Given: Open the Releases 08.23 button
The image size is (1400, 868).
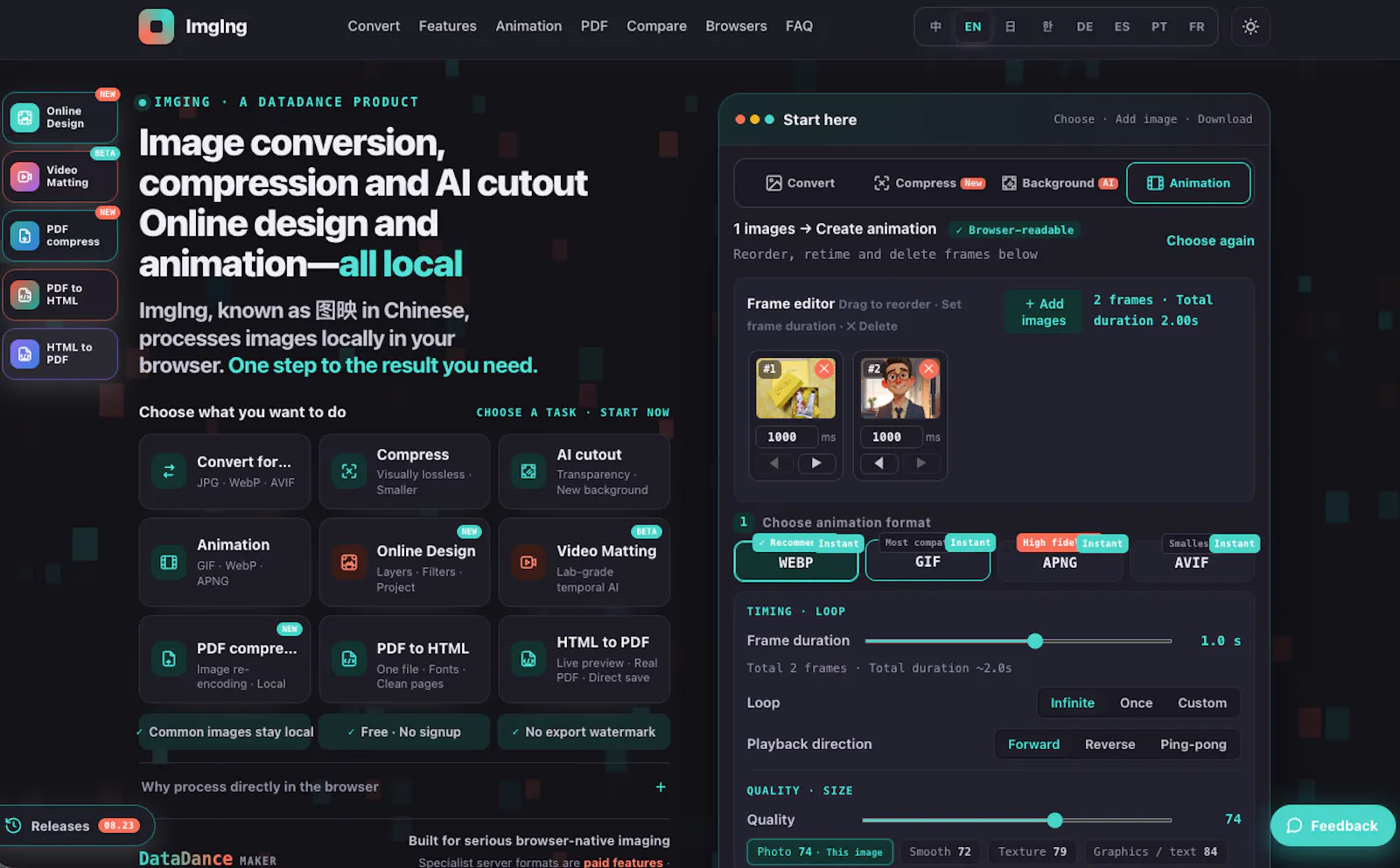Looking at the screenshot, I should (x=75, y=825).
